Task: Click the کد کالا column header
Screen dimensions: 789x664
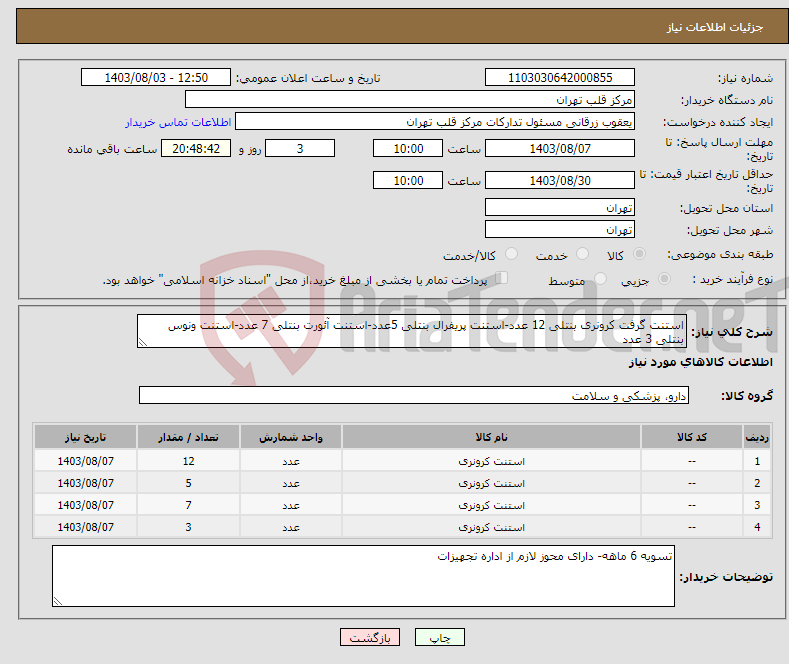Action: click(692, 437)
